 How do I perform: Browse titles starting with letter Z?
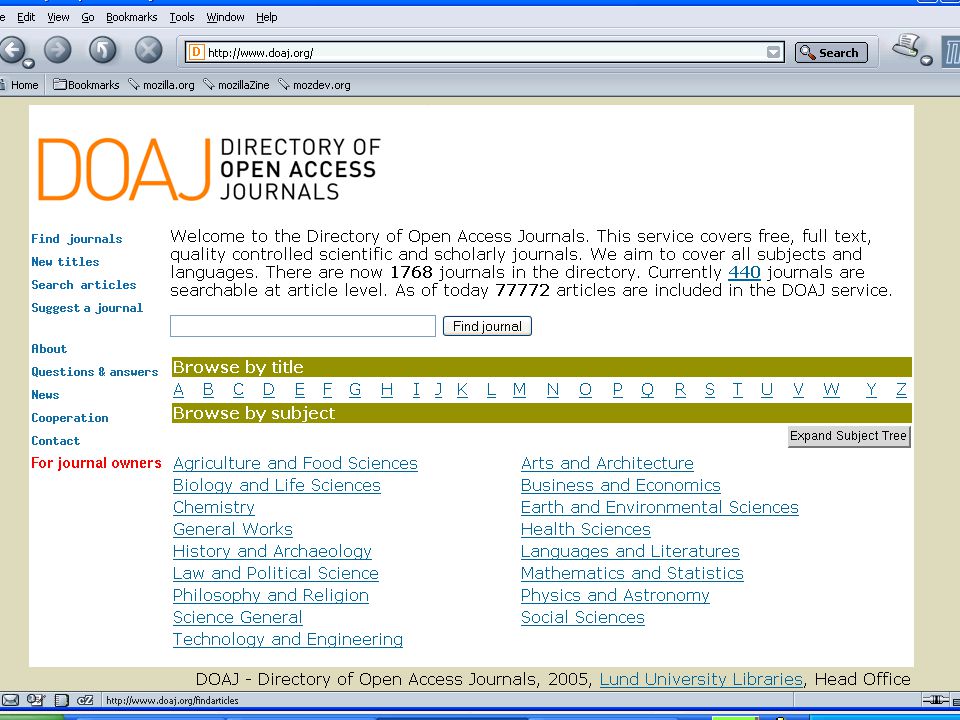point(901,389)
